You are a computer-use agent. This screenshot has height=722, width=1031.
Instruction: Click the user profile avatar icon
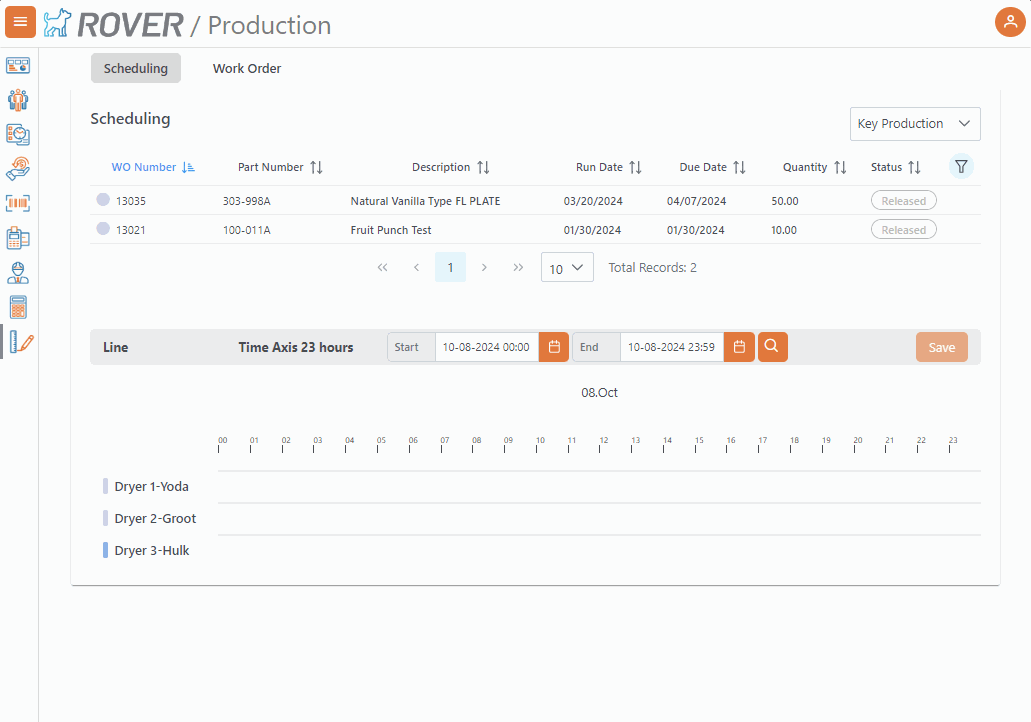tap(1010, 22)
